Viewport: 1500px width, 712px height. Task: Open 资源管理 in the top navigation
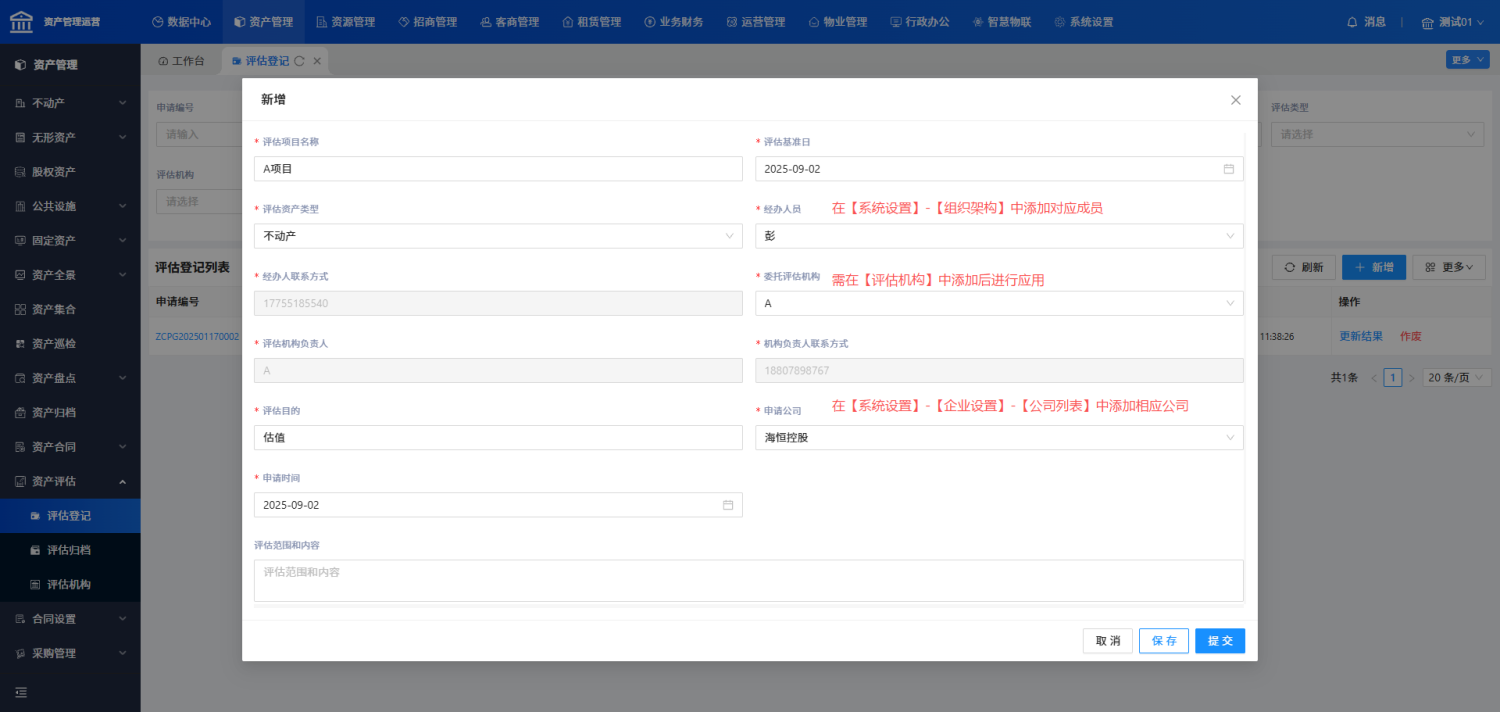345,21
